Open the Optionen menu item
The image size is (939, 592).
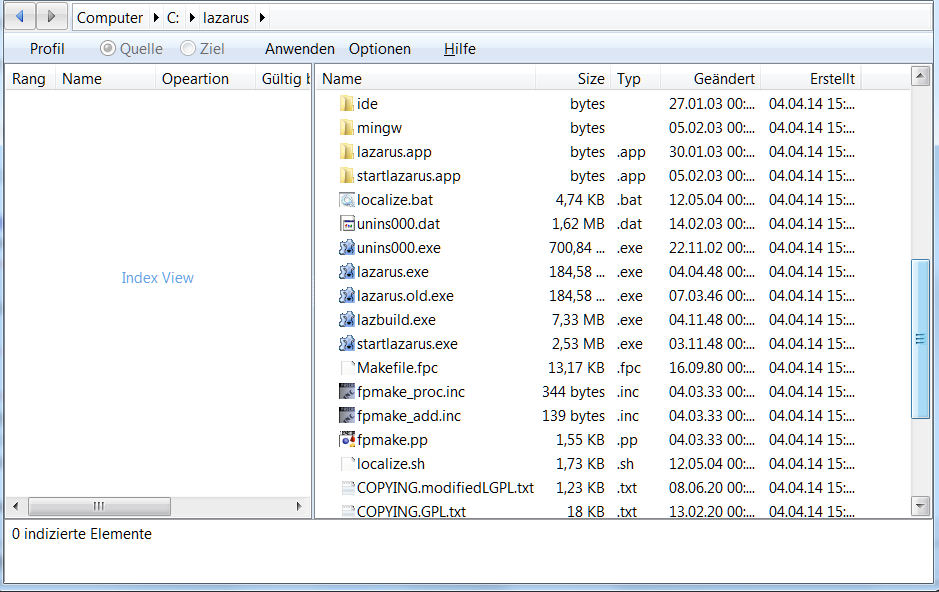pyautogui.click(x=379, y=49)
